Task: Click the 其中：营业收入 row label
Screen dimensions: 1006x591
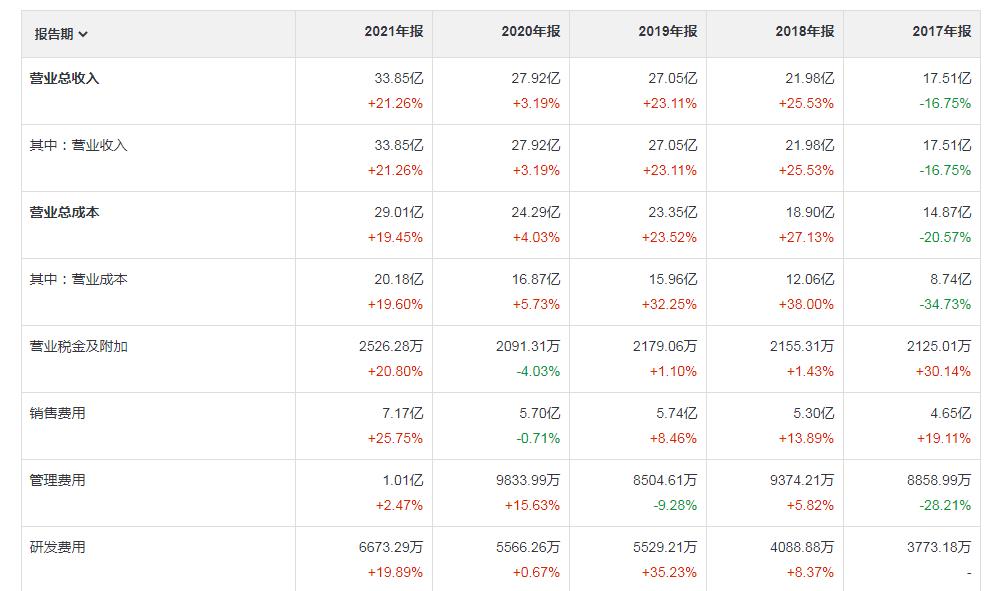Action: pos(79,145)
